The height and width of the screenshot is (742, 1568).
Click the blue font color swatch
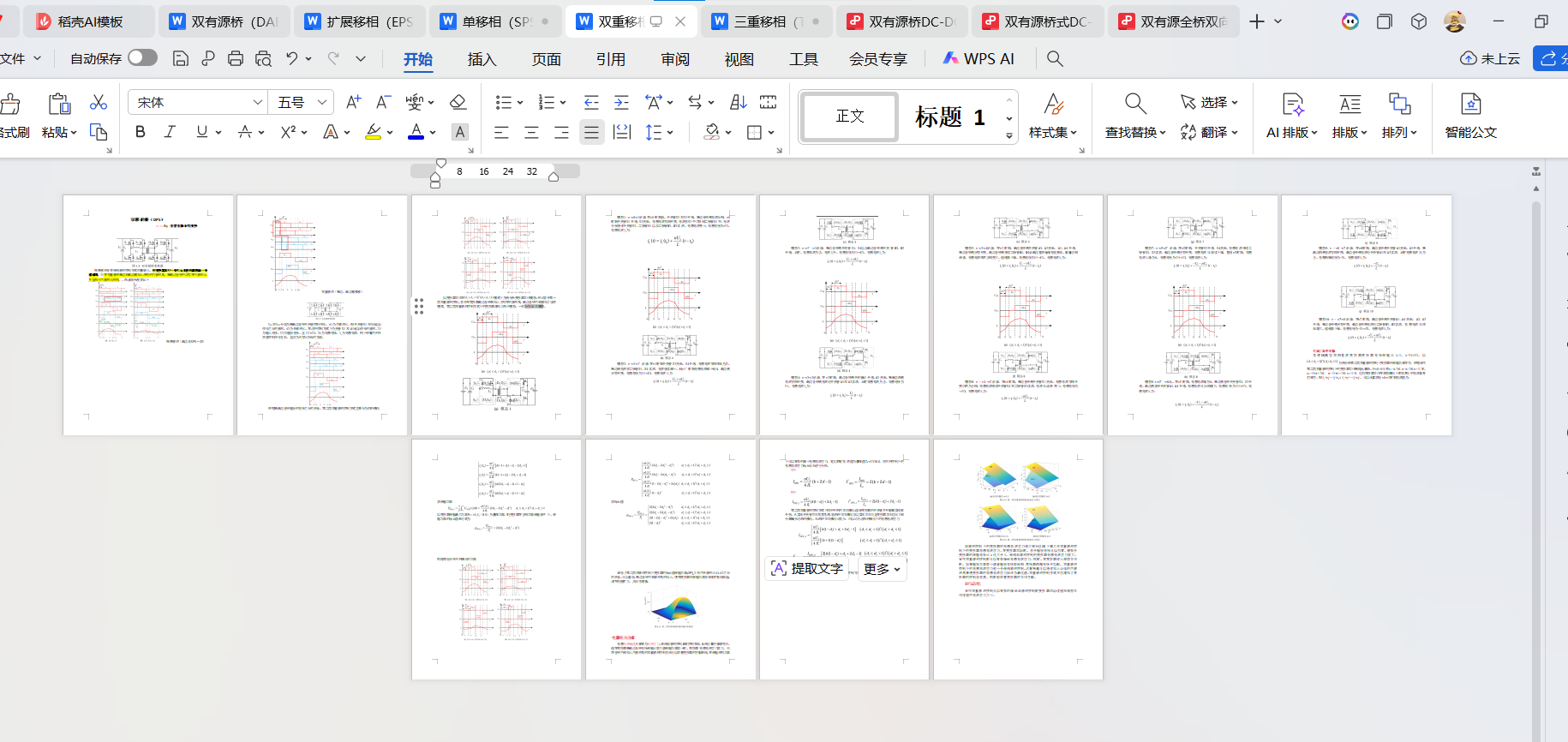(416, 132)
